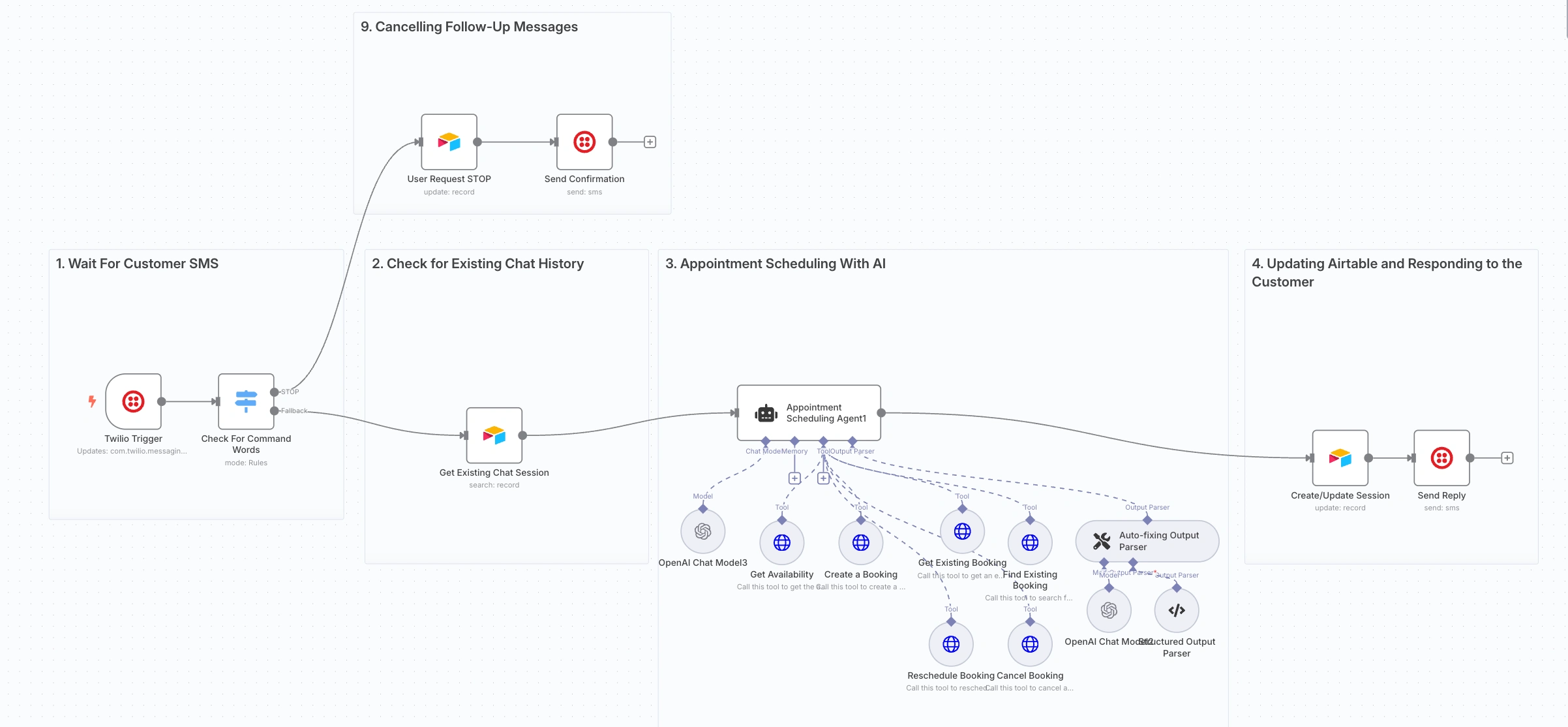
Task: Open the Send Reply Twilio node
Action: (1441, 458)
